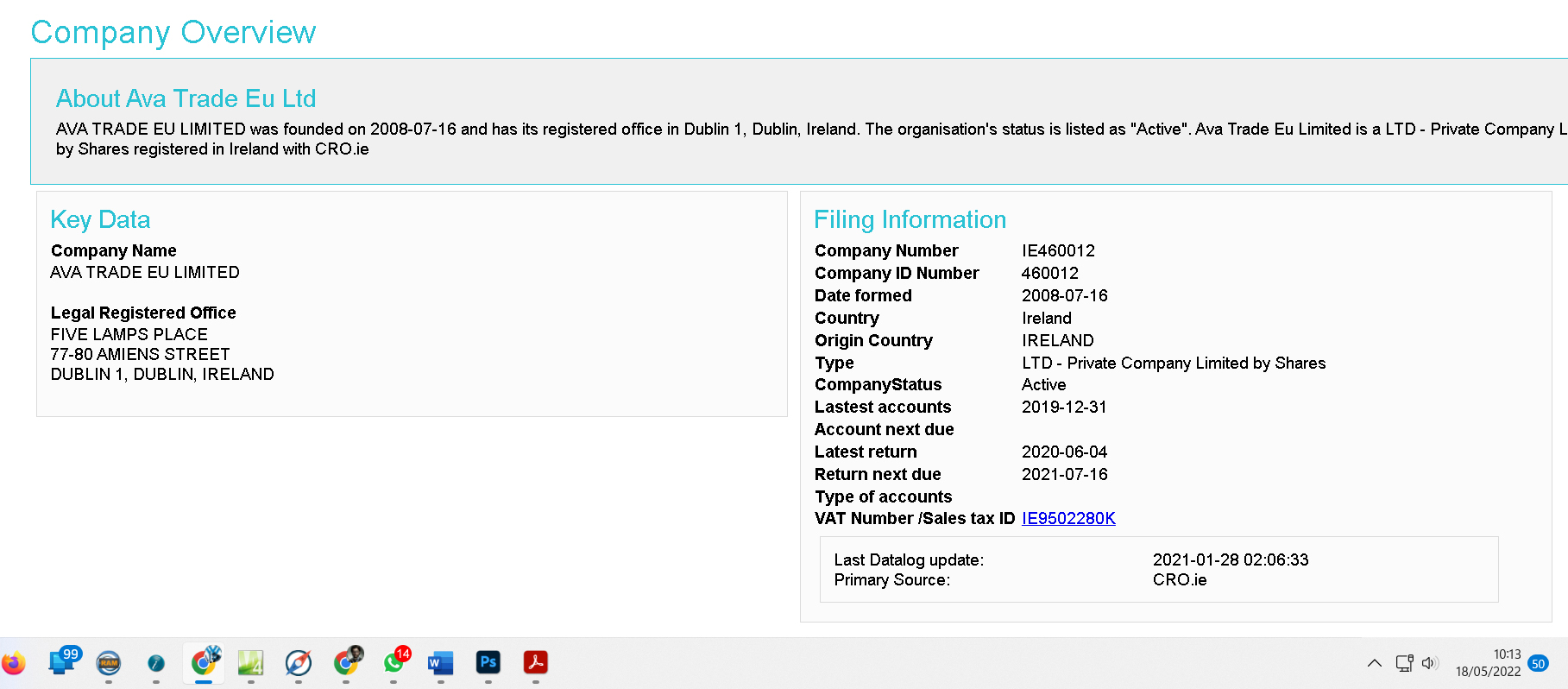Select the Country value Ireland
The image size is (1568, 689).
1047,318
